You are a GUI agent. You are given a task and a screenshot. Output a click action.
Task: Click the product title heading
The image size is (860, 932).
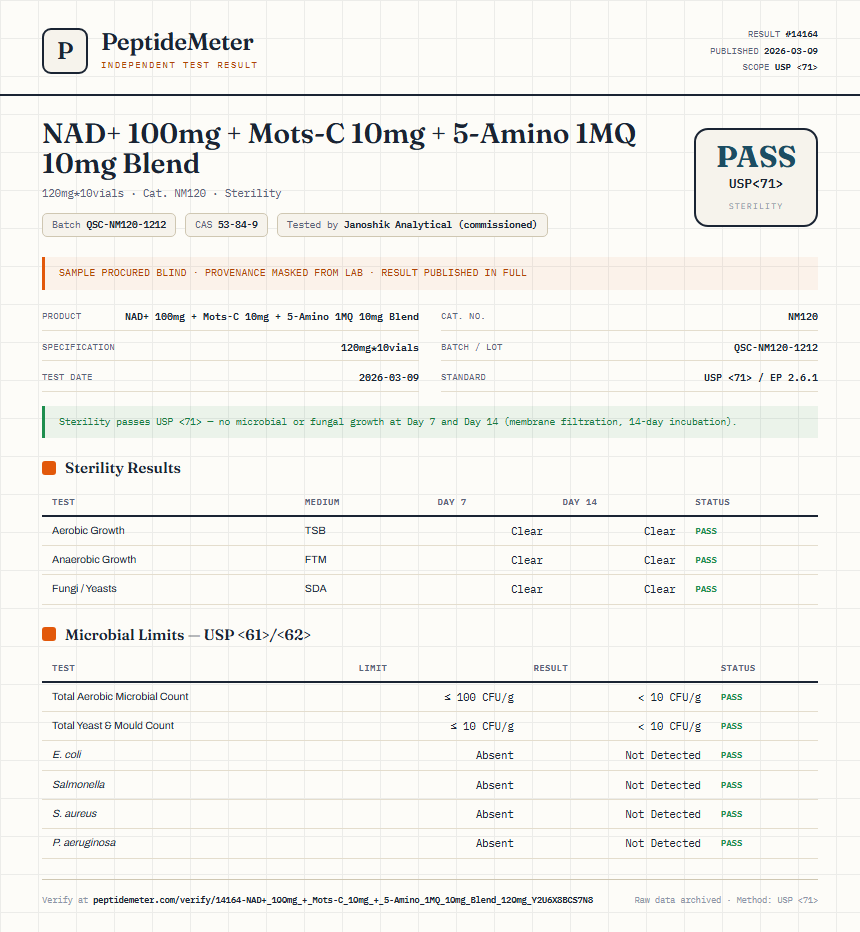pyautogui.click(x=339, y=149)
